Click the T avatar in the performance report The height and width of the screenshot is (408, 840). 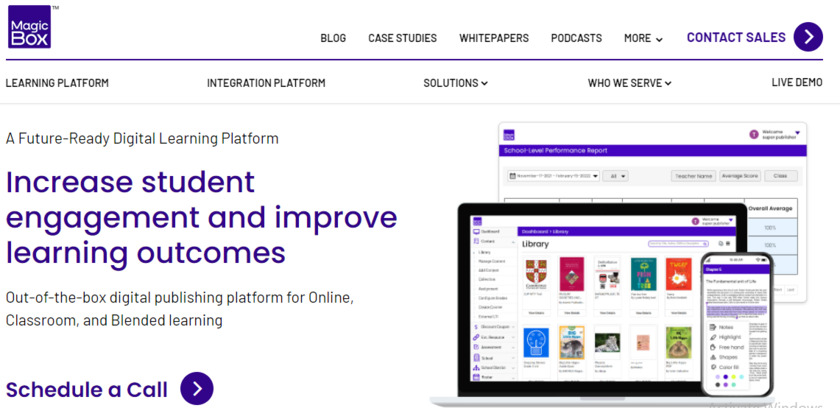754,134
